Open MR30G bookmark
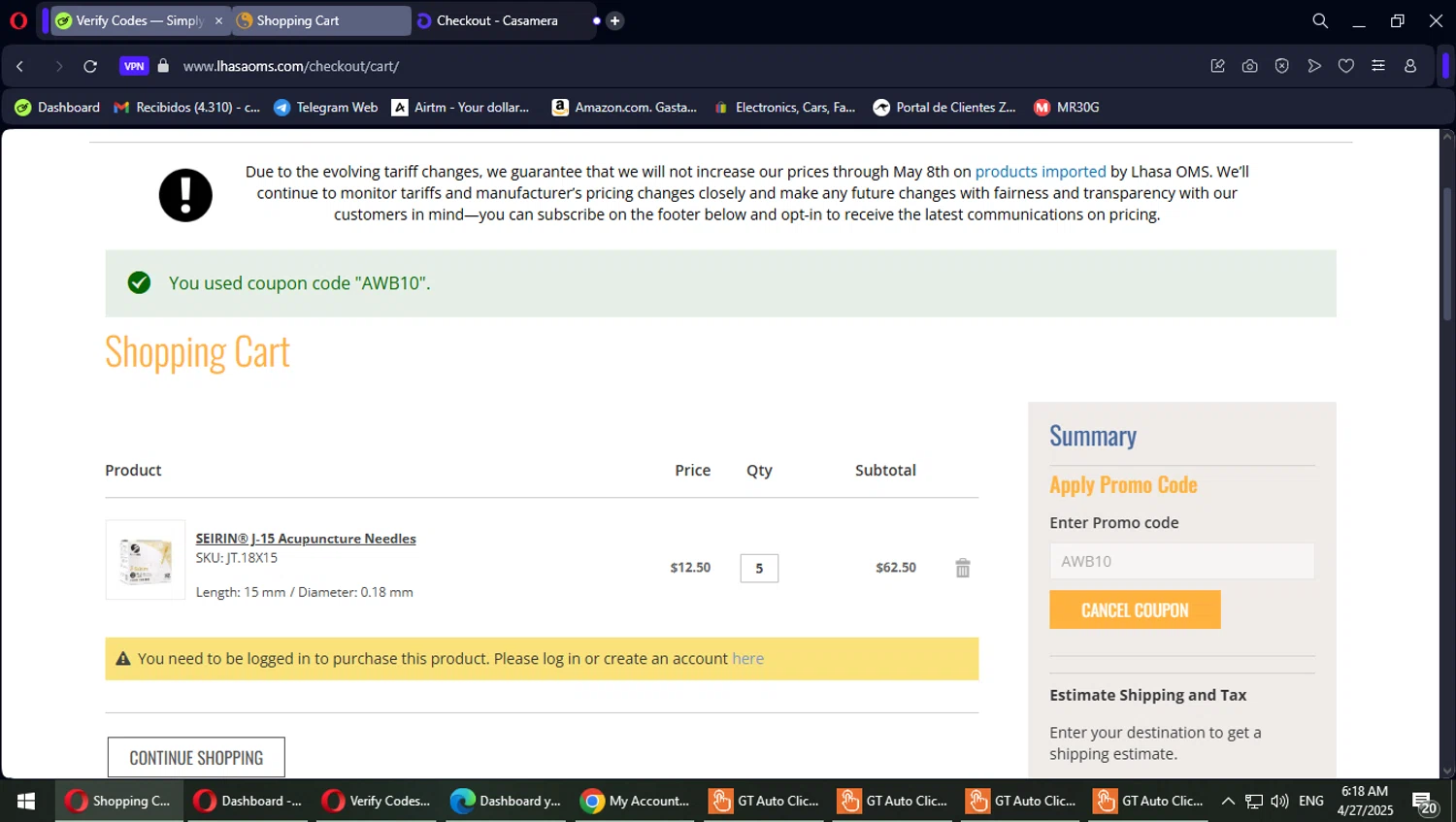This screenshot has height=822, width=1456. [x=1067, y=108]
